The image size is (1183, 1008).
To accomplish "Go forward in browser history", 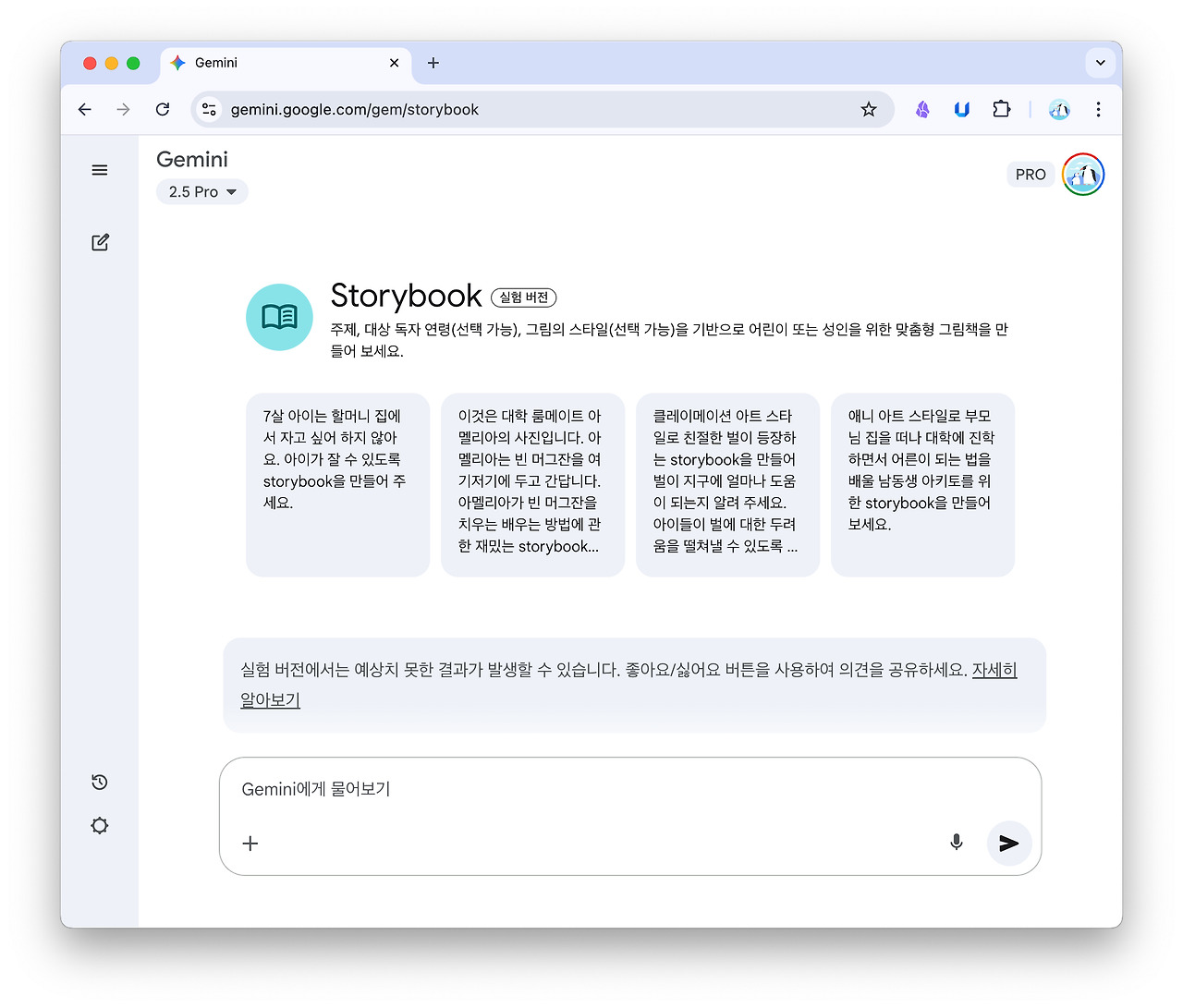I will click(124, 109).
